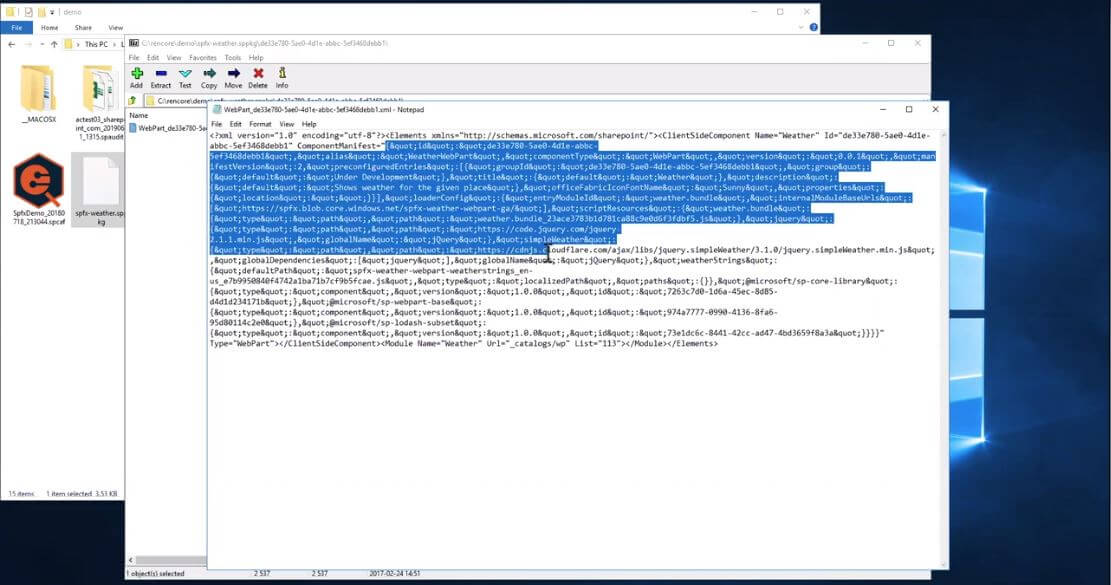The height and width of the screenshot is (585, 1111).
Task: Click the forward arrow in File Explorer
Action: coord(28,44)
